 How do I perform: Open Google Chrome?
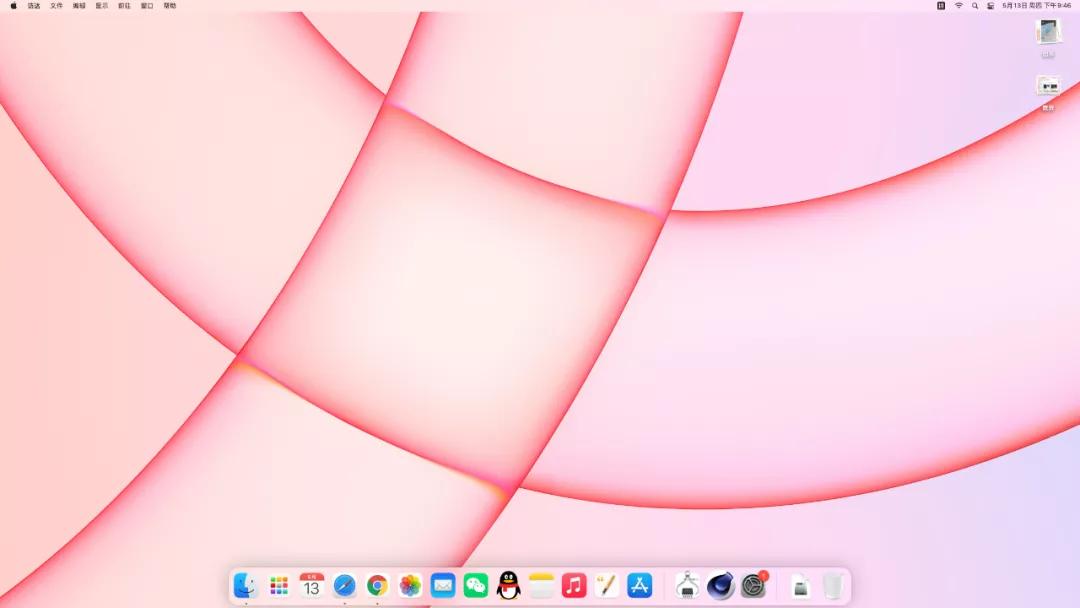(377, 586)
